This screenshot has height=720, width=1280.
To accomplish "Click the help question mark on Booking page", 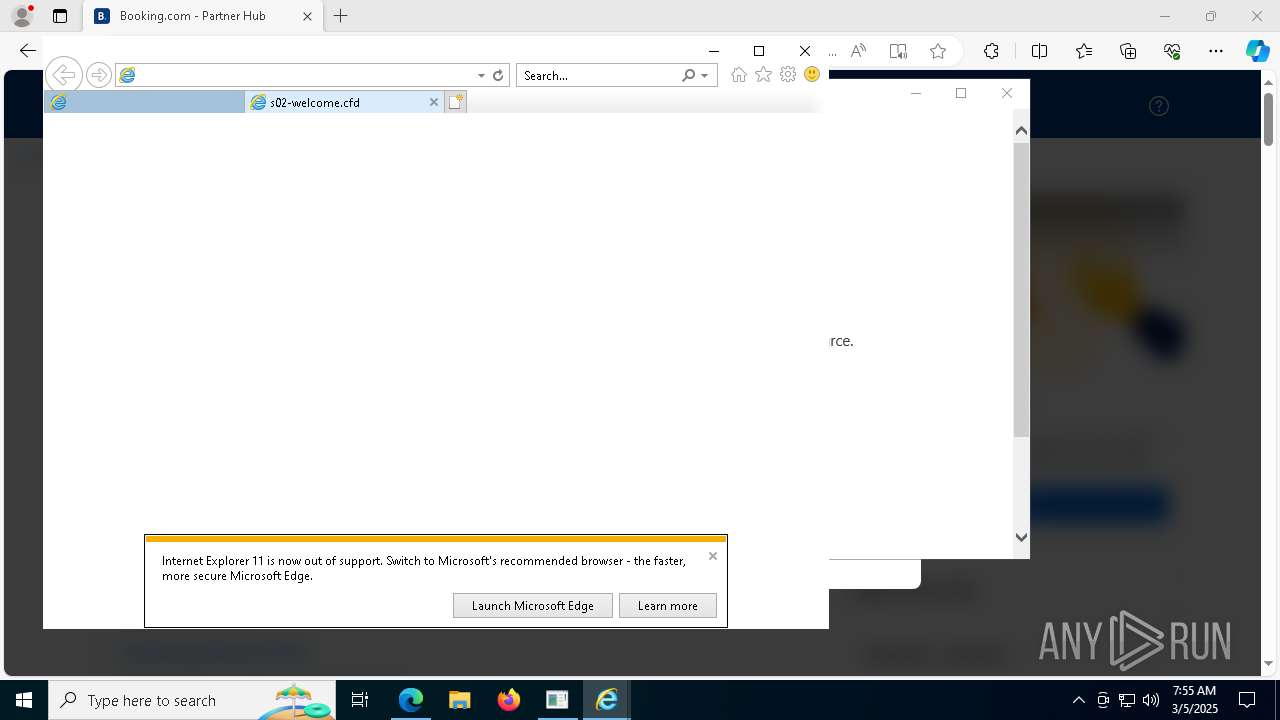I will click(x=1159, y=106).
